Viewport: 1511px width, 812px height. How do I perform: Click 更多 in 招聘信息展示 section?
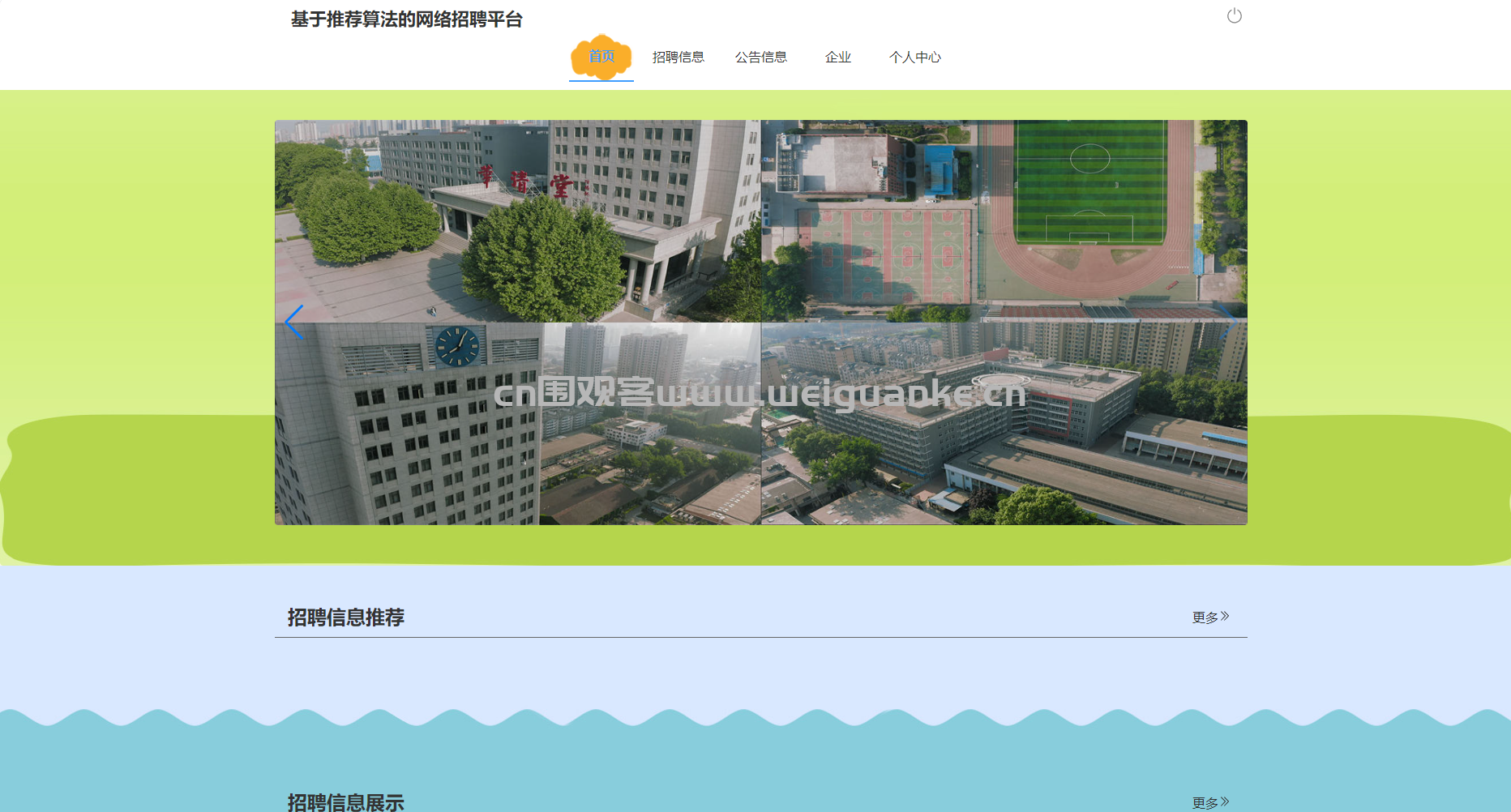point(1205,802)
